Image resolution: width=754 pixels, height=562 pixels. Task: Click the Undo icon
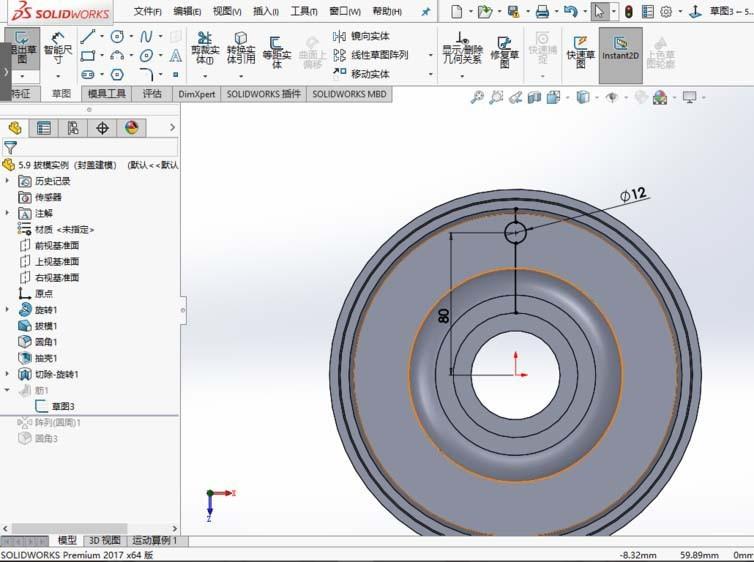[571, 12]
